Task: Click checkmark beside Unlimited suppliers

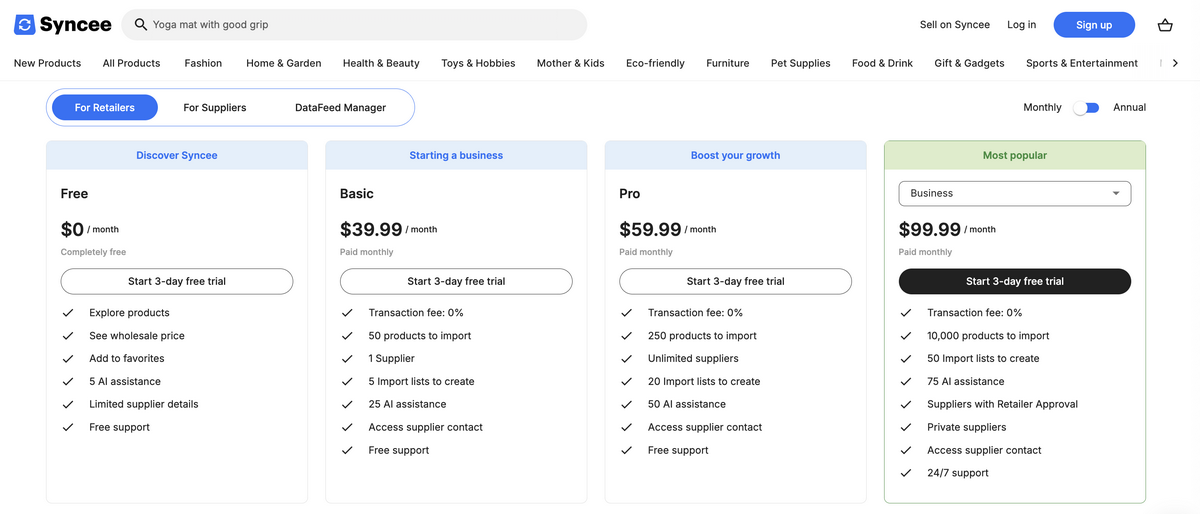Action: click(626, 358)
